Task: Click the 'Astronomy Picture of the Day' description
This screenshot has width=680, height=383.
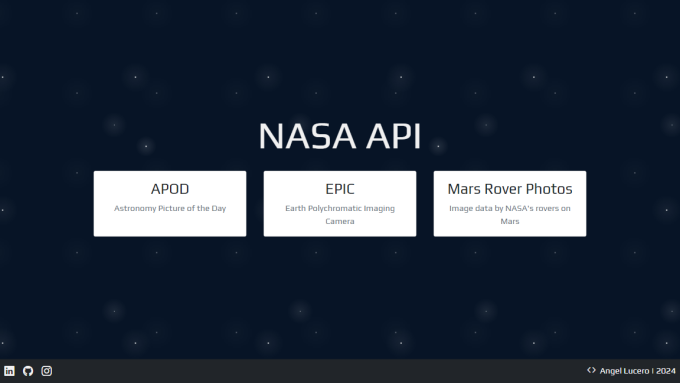Action: pyautogui.click(x=170, y=208)
